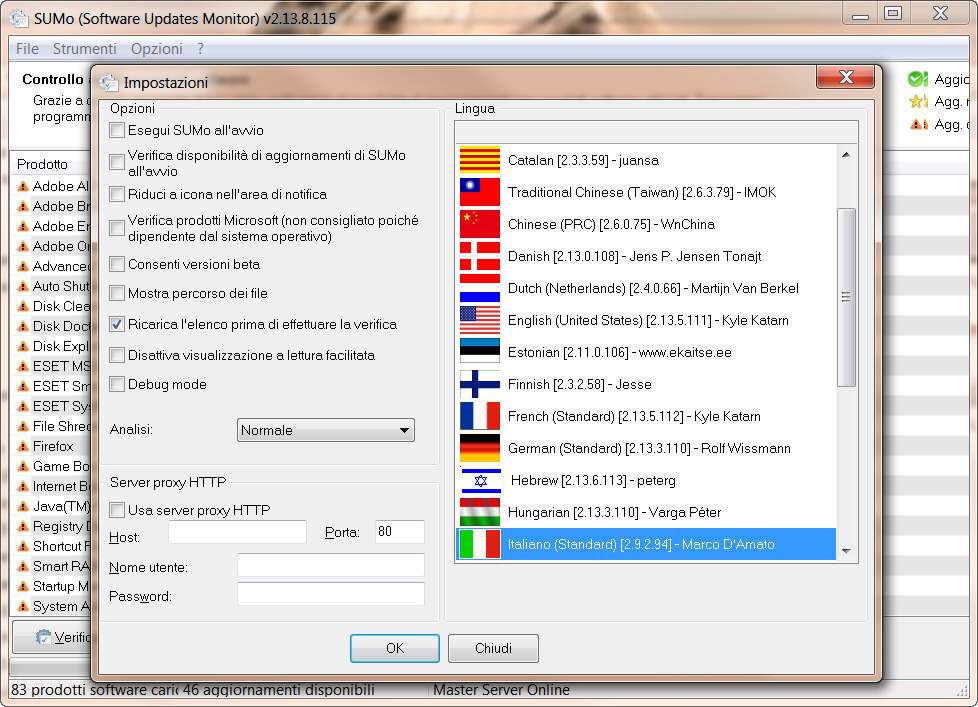Open the Analisi Normale dropdown
The width and height of the screenshot is (978, 707).
[326, 430]
